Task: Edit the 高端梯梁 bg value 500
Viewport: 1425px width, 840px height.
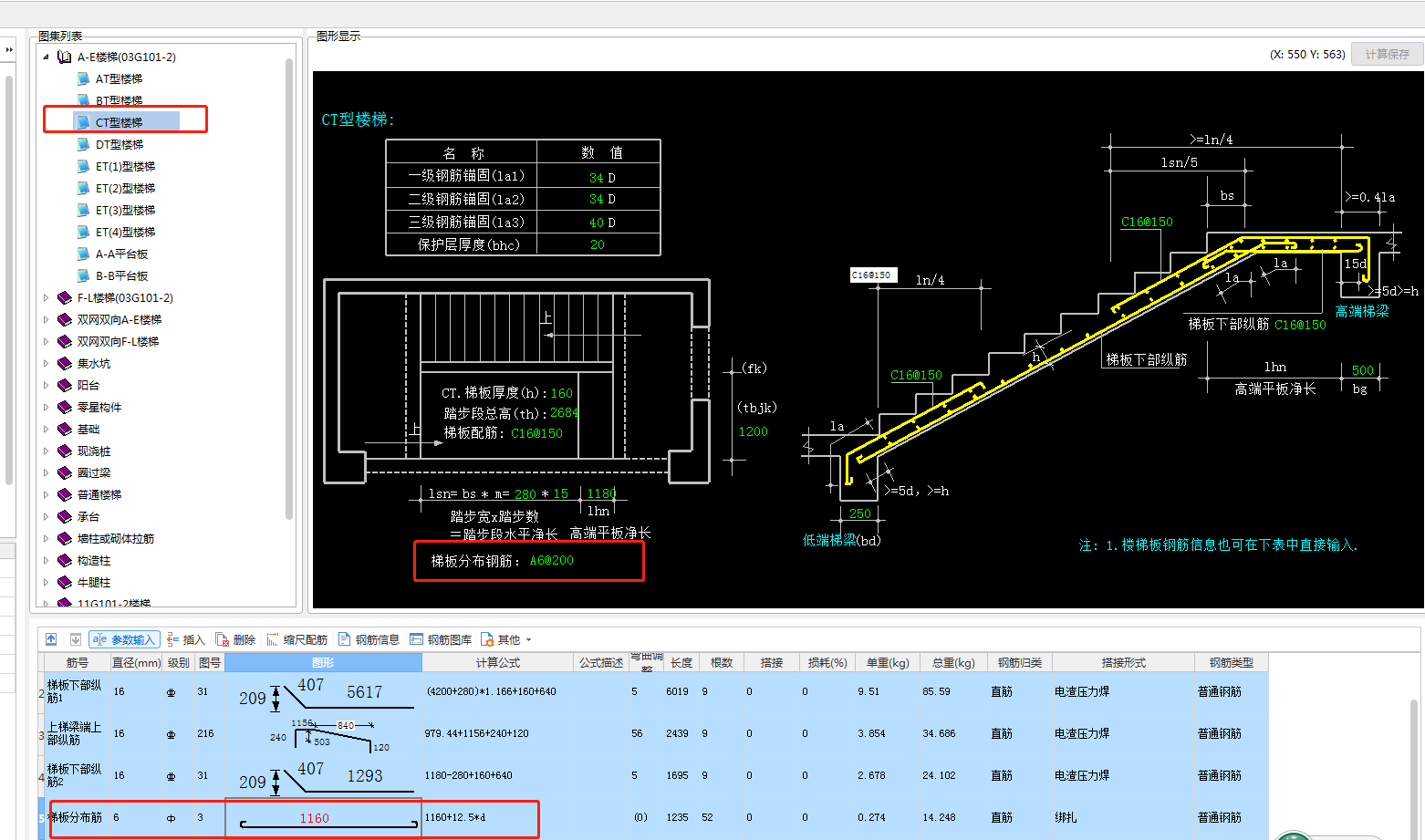Action: (x=1363, y=370)
